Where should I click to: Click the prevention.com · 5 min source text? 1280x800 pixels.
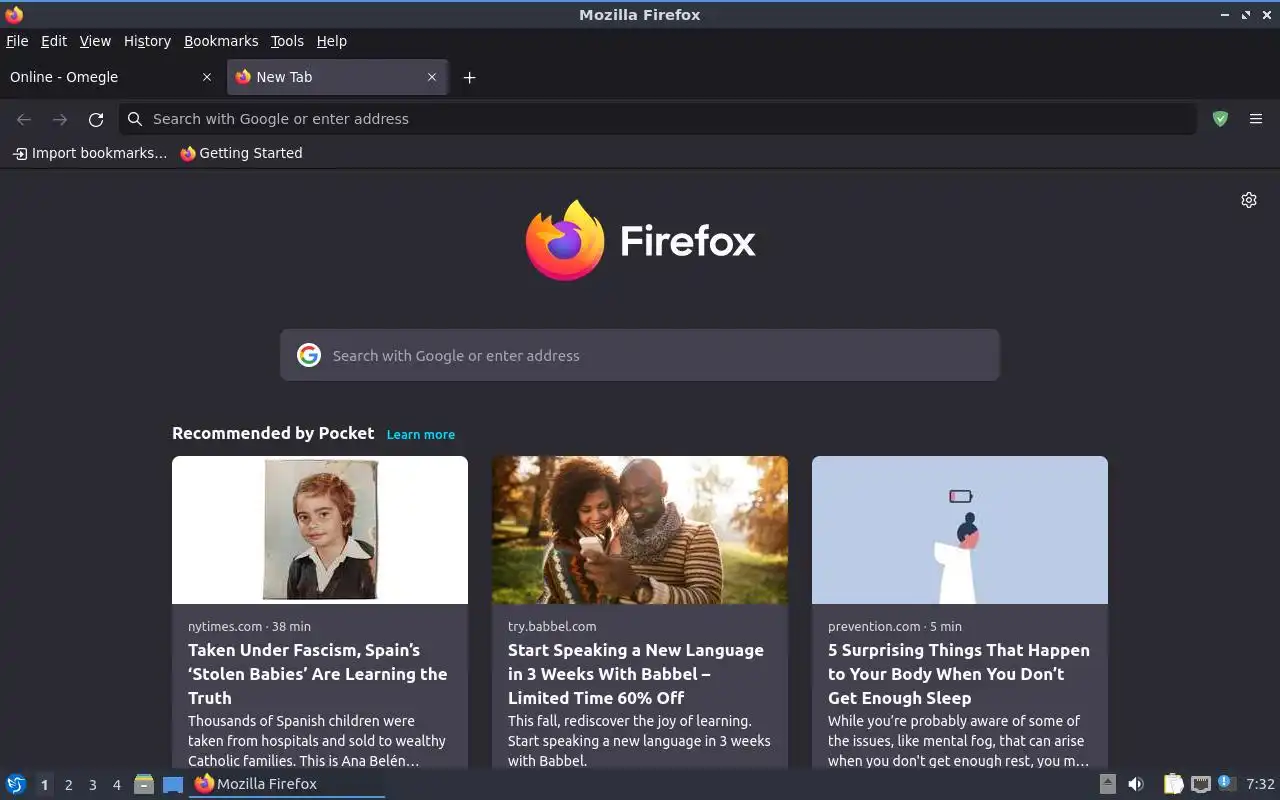tap(895, 627)
